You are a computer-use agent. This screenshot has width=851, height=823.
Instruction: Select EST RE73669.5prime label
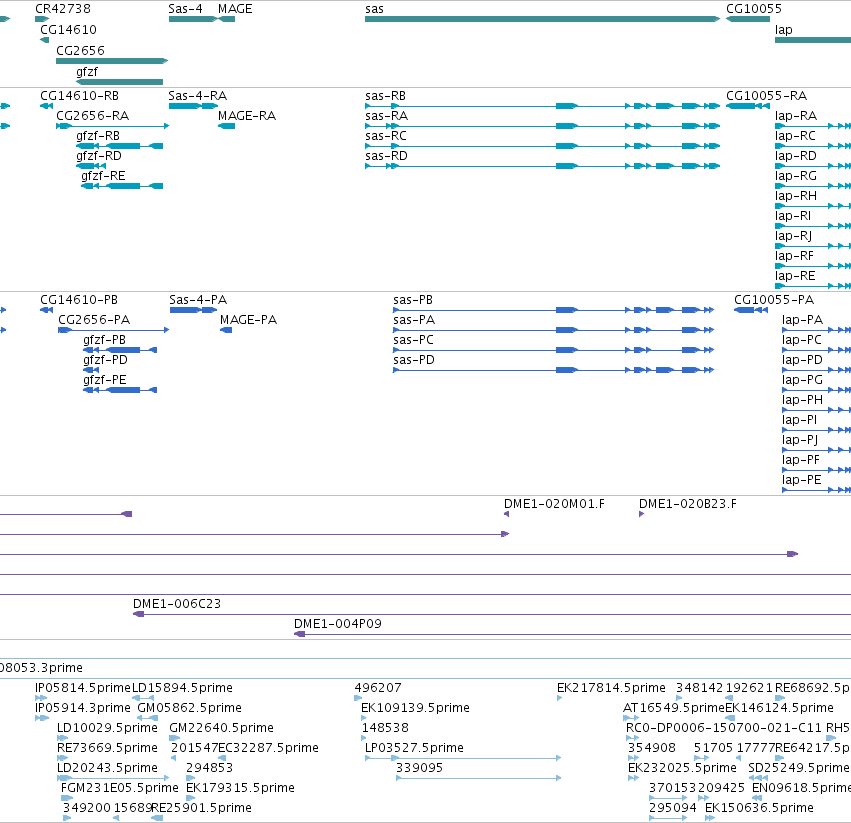coord(107,749)
